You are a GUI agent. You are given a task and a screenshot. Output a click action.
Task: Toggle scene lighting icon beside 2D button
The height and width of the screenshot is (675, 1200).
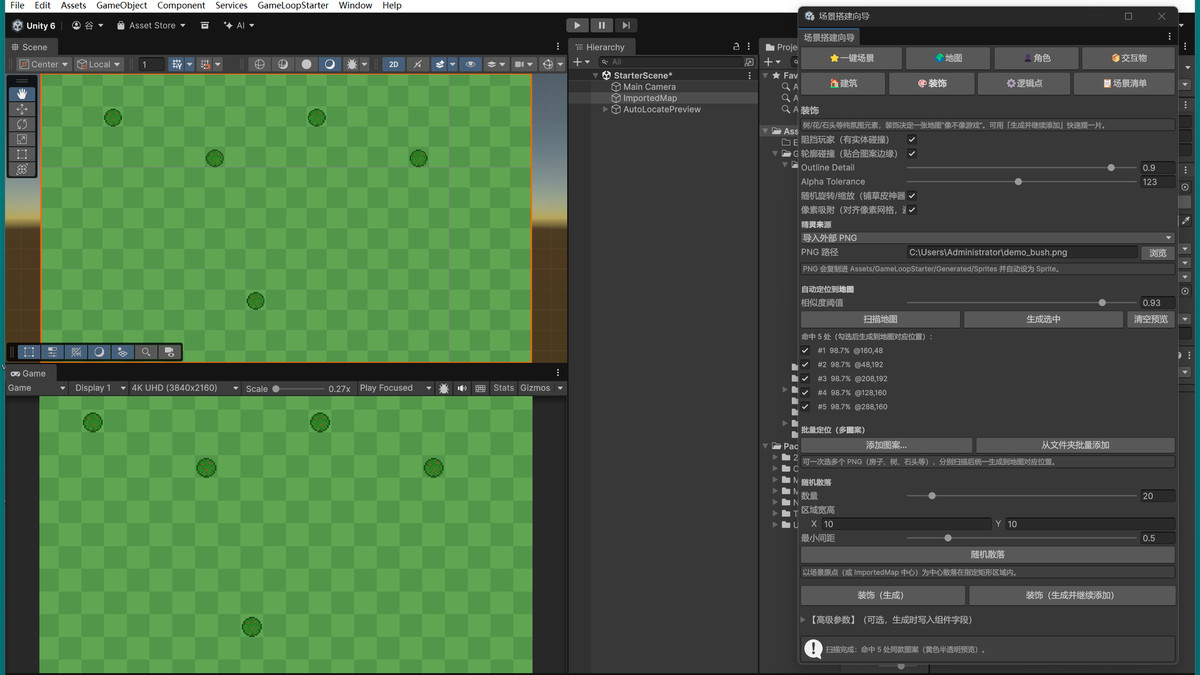tap(417, 64)
